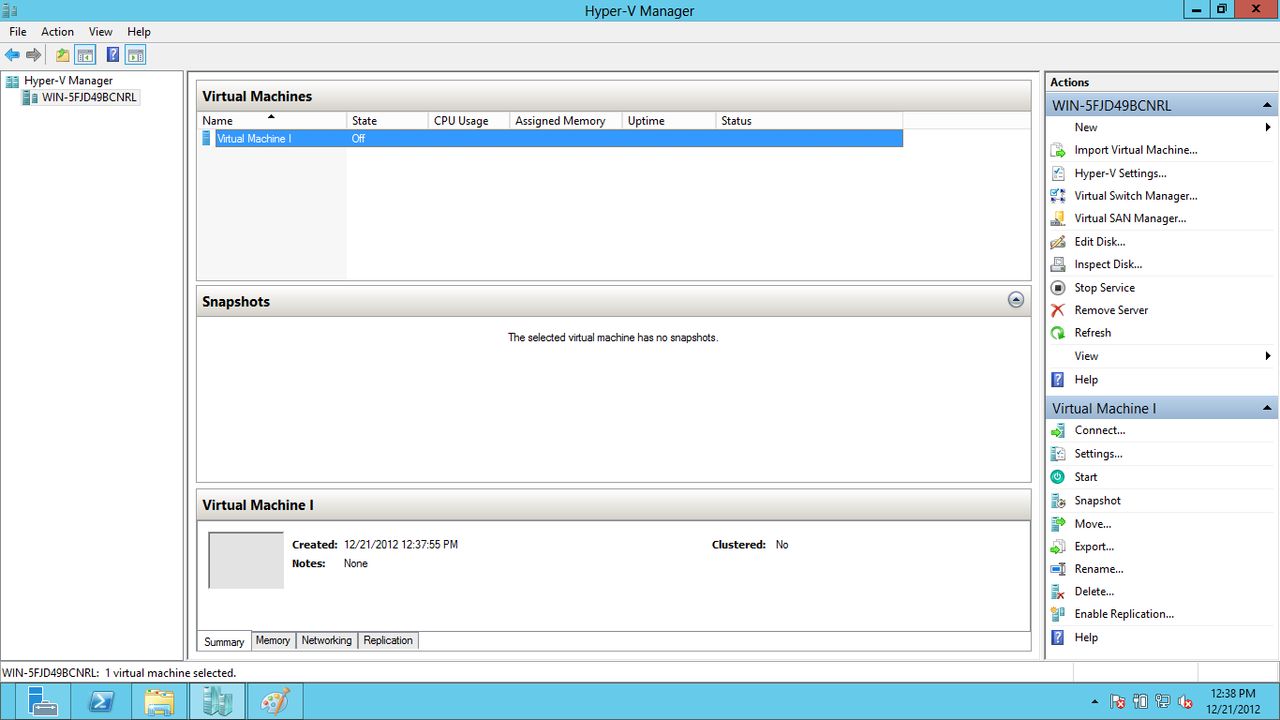Click the Back arrow toolbar icon

12,55
